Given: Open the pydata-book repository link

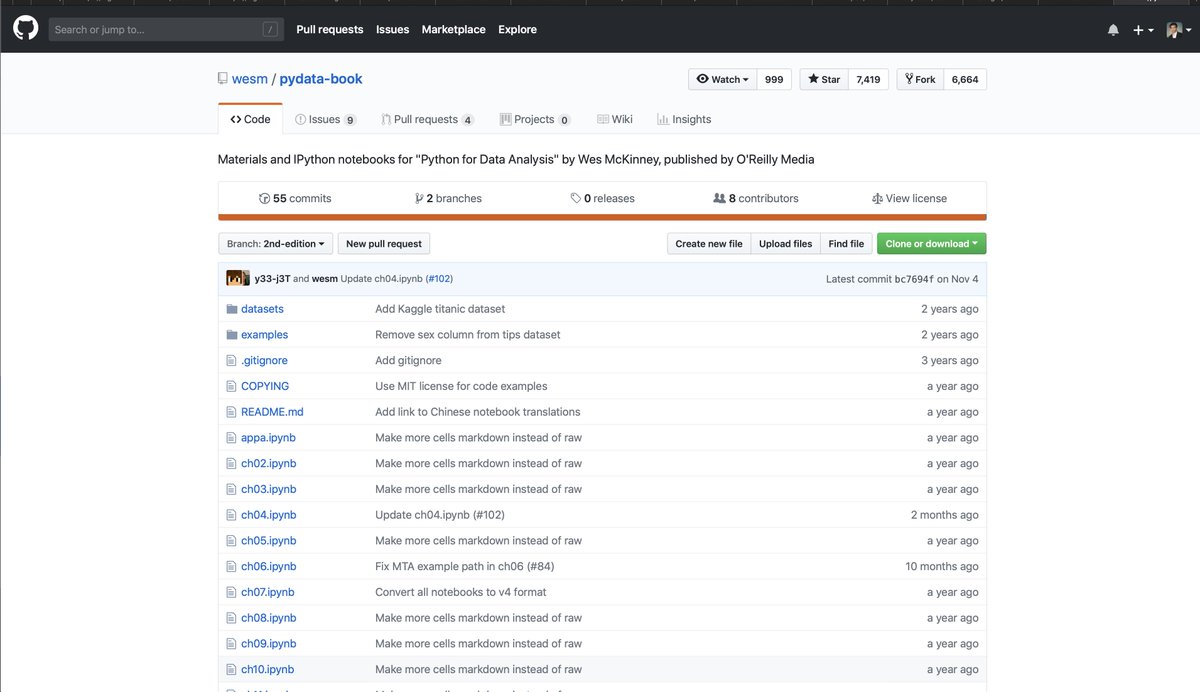Looking at the screenshot, I should point(321,79).
